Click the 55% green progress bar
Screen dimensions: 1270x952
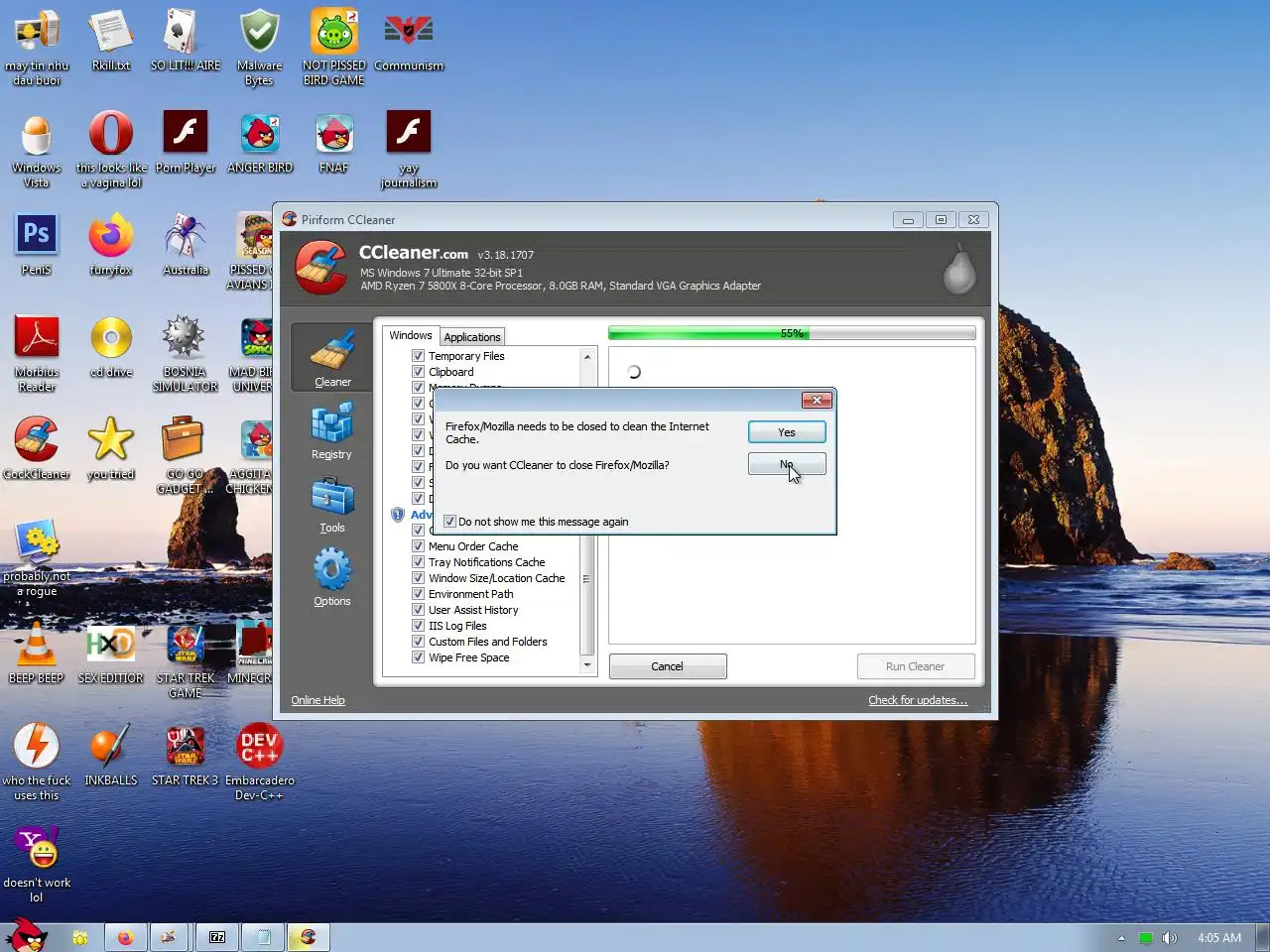(792, 333)
